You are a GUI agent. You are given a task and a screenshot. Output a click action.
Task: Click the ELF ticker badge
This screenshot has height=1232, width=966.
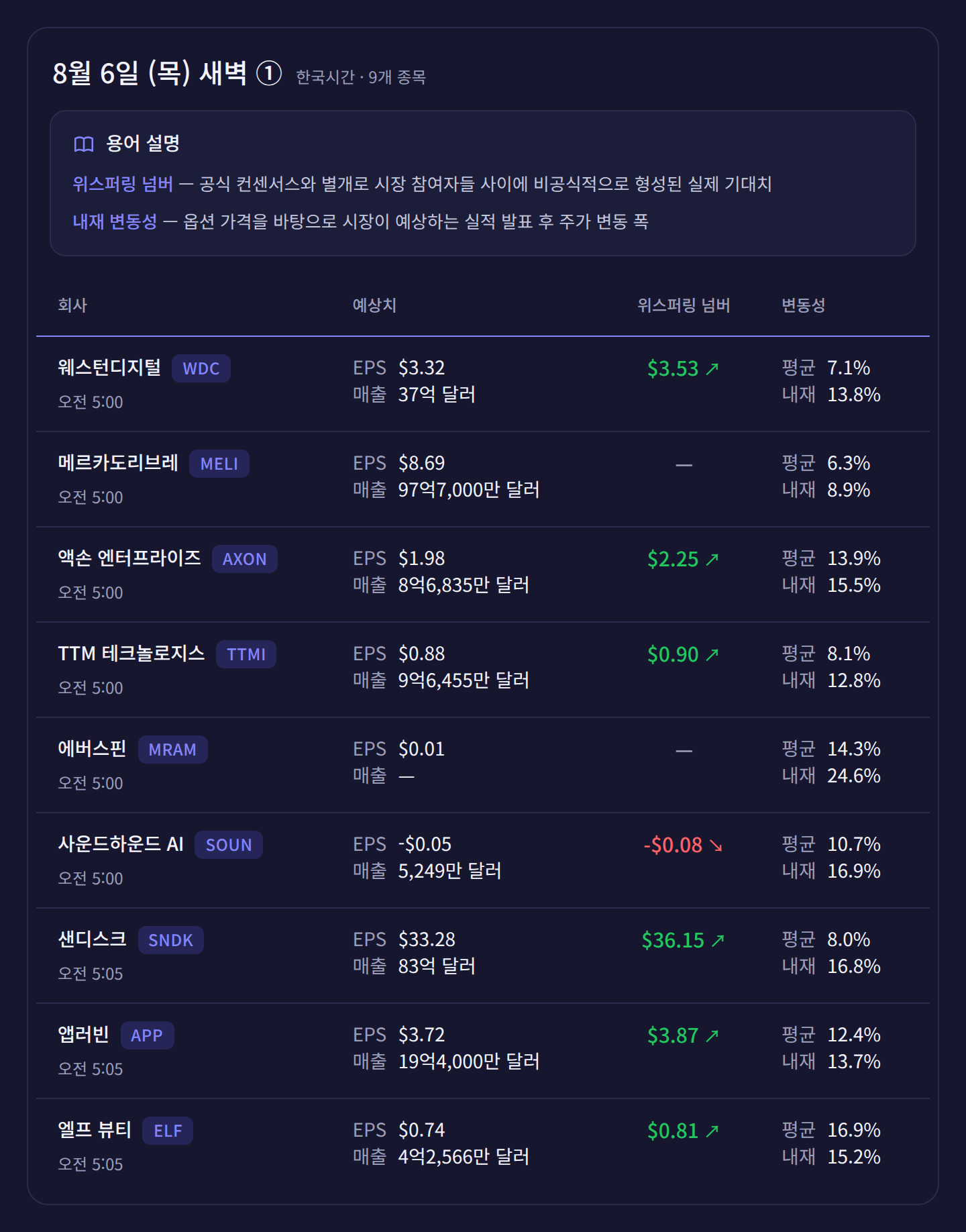pyautogui.click(x=168, y=1131)
